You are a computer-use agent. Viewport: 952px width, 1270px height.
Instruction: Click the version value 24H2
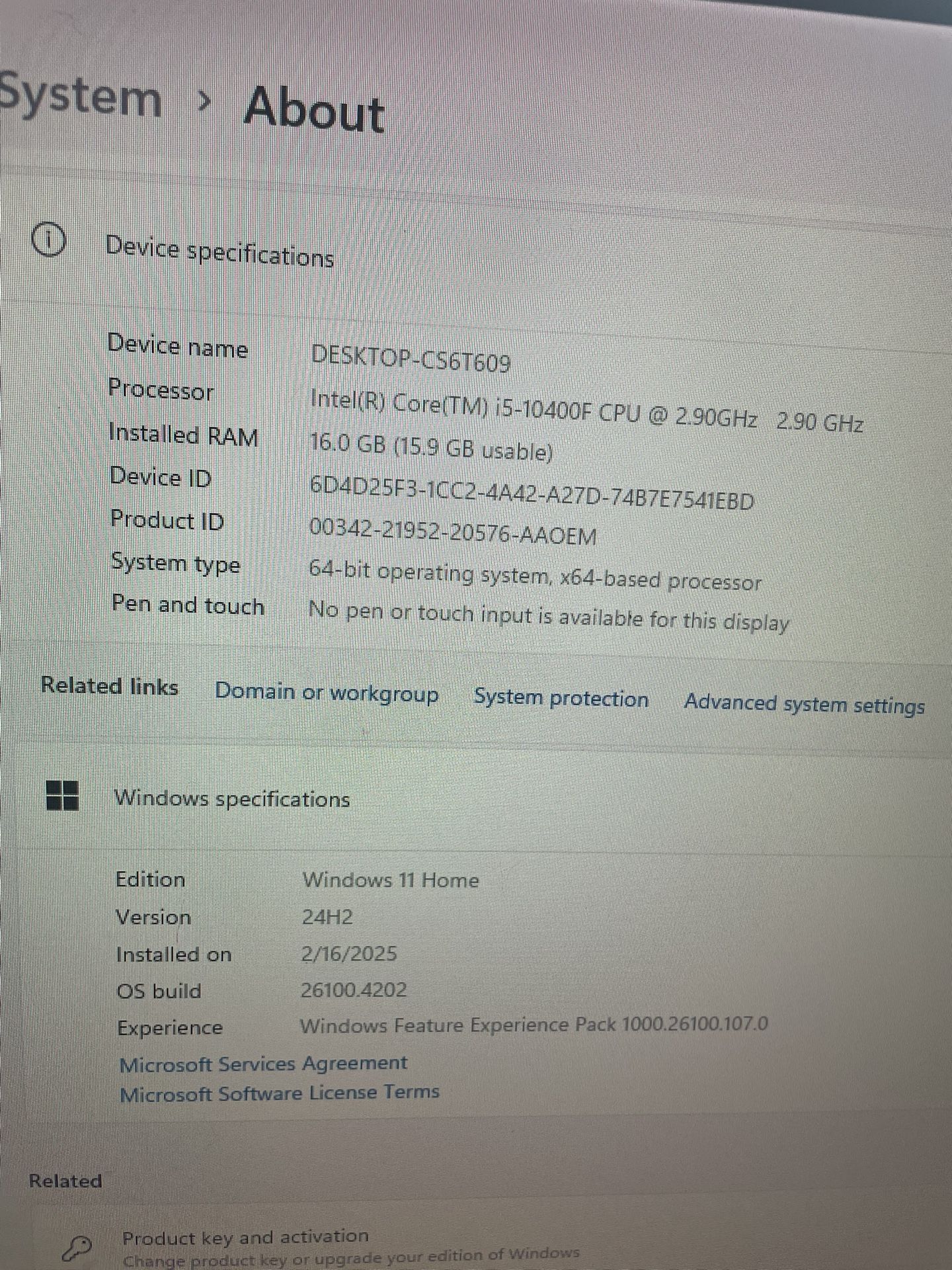click(327, 917)
